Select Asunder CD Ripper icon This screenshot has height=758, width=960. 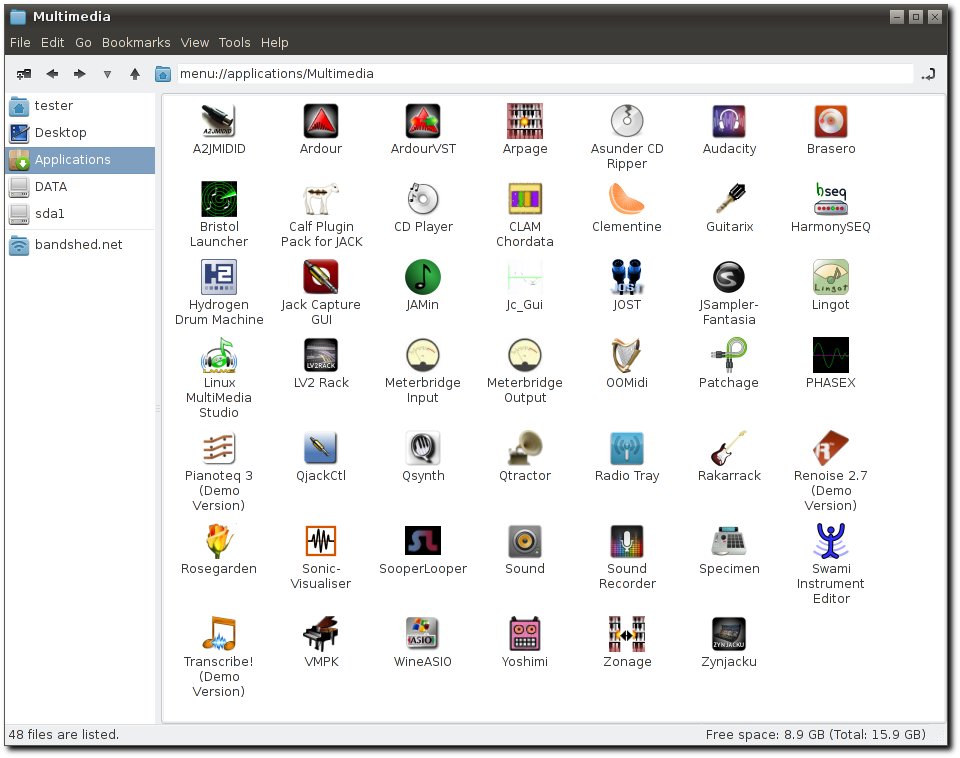pos(627,121)
